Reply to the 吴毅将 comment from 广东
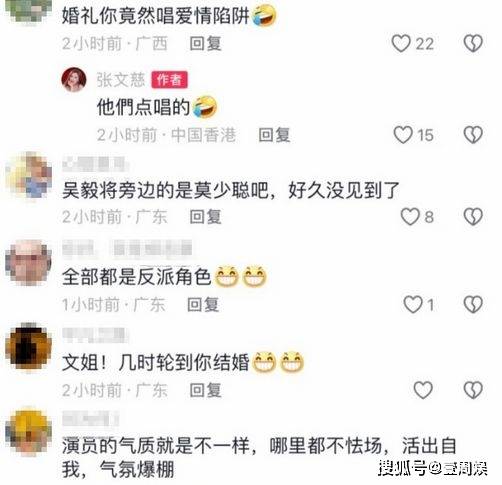Screen dimensions: 502x485 [x=205, y=217]
